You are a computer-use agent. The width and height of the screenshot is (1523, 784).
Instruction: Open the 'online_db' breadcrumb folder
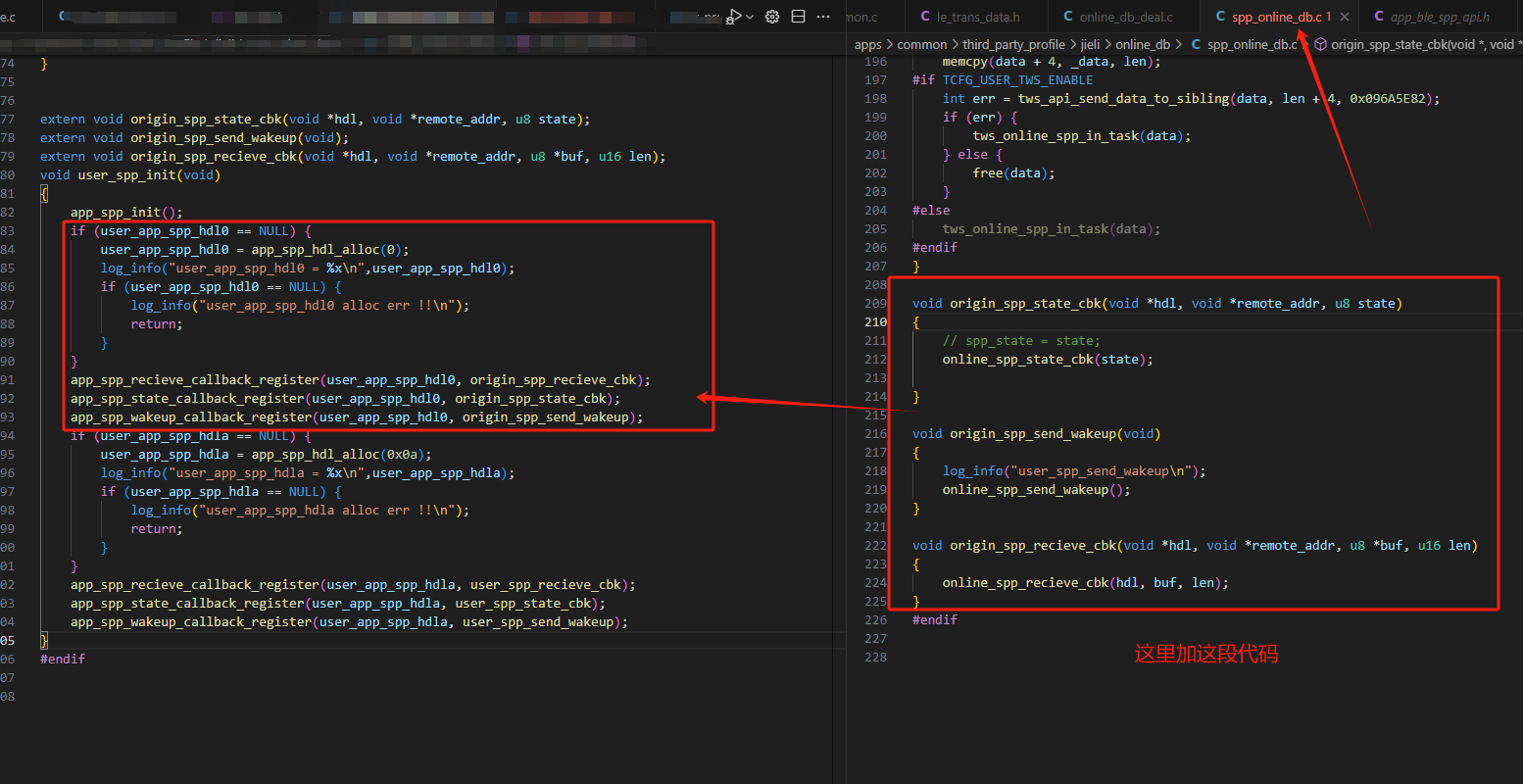pos(1143,44)
